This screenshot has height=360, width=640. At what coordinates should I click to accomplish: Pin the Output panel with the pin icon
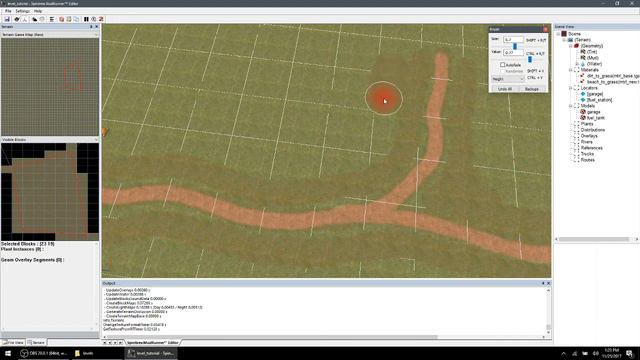point(543,283)
